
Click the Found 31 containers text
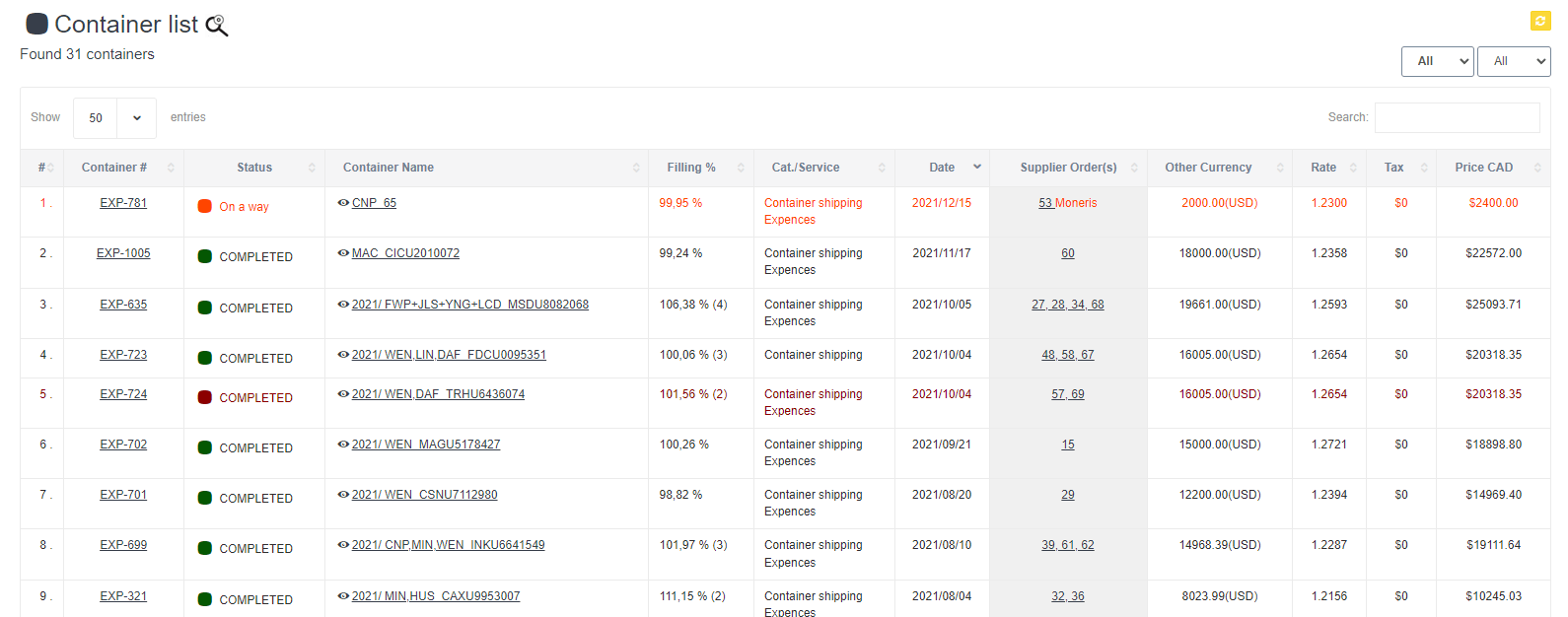87,54
